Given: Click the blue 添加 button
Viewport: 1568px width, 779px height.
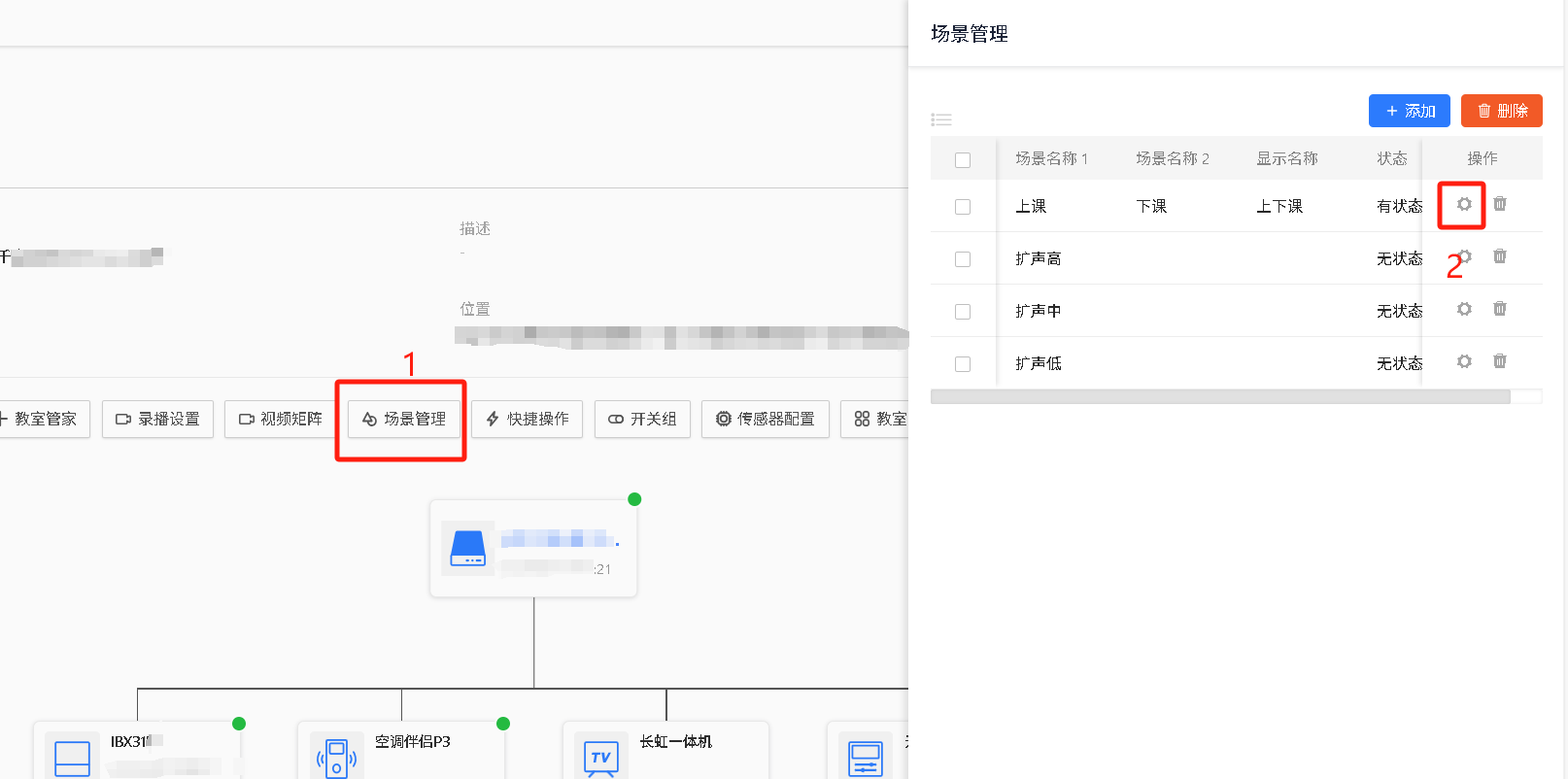Looking at the screenshot, I should point(1409,111).
